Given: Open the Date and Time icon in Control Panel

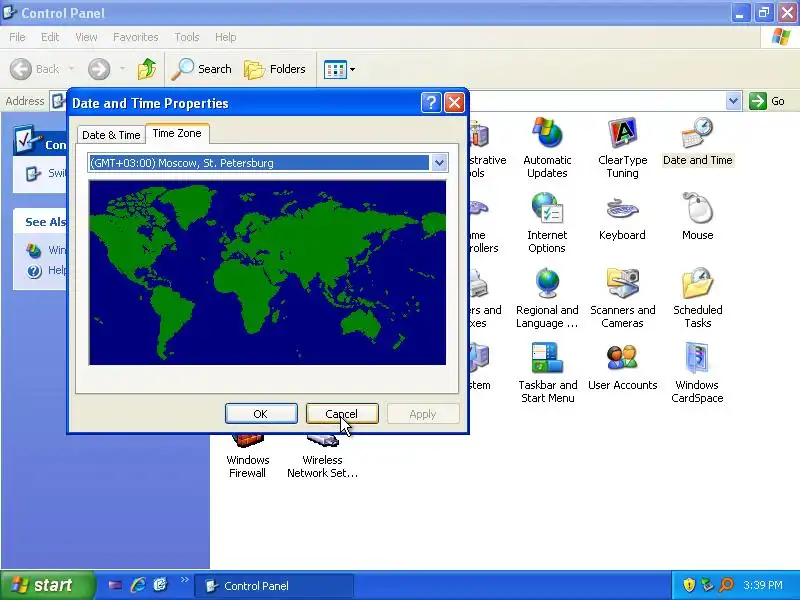Looking at the screenshot, I should [x=697, y=142].
